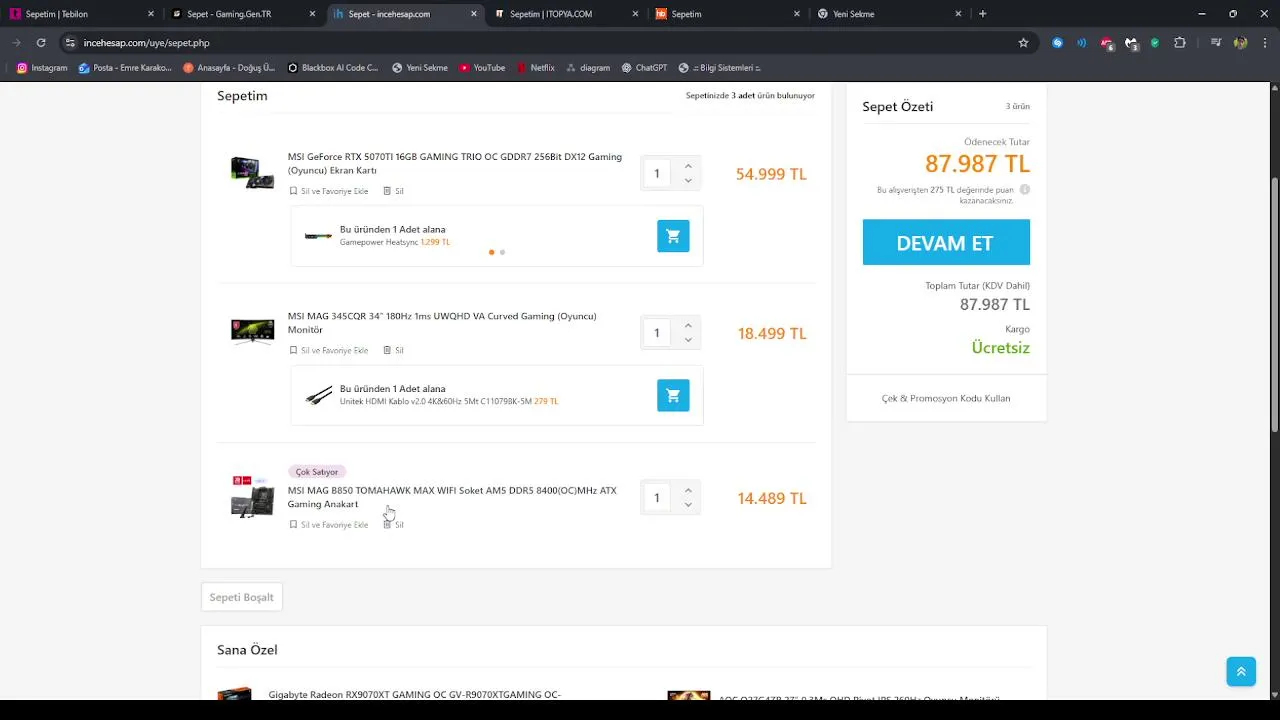Click the Unitek HDMI cable thumbnail
The width and height of the screenshot is (1280, 720).
coord(318,395)
